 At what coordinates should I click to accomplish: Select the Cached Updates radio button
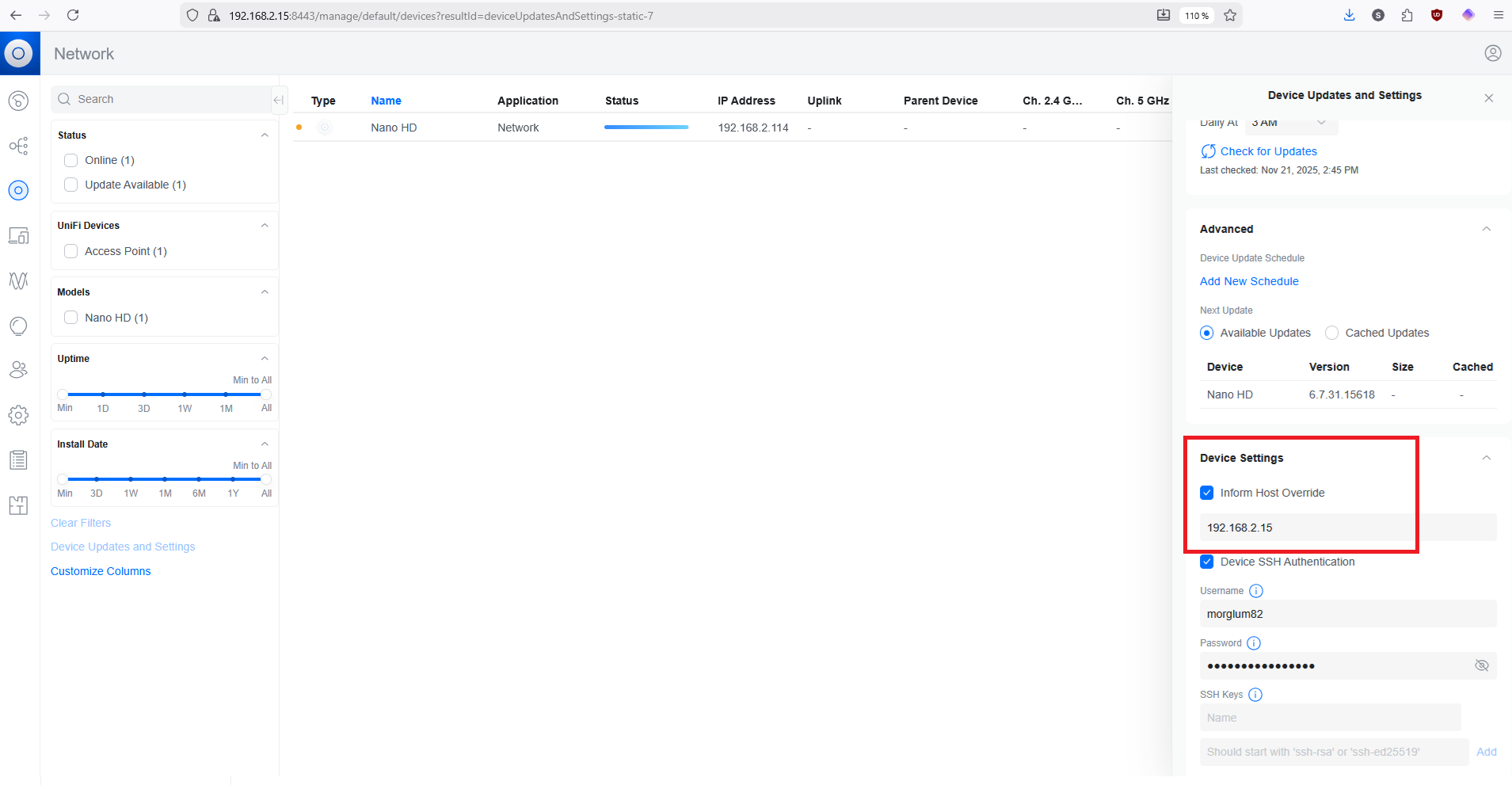click(1332, 333)
